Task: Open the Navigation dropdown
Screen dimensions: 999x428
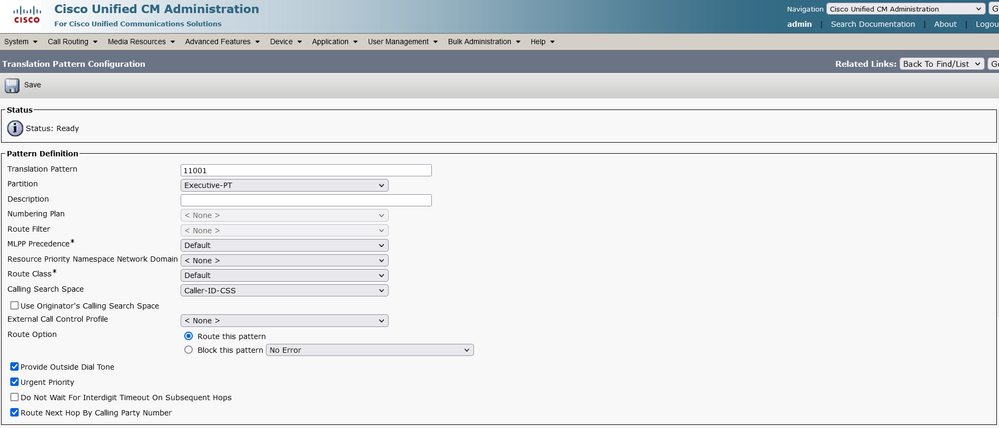Action: [905, 9]
